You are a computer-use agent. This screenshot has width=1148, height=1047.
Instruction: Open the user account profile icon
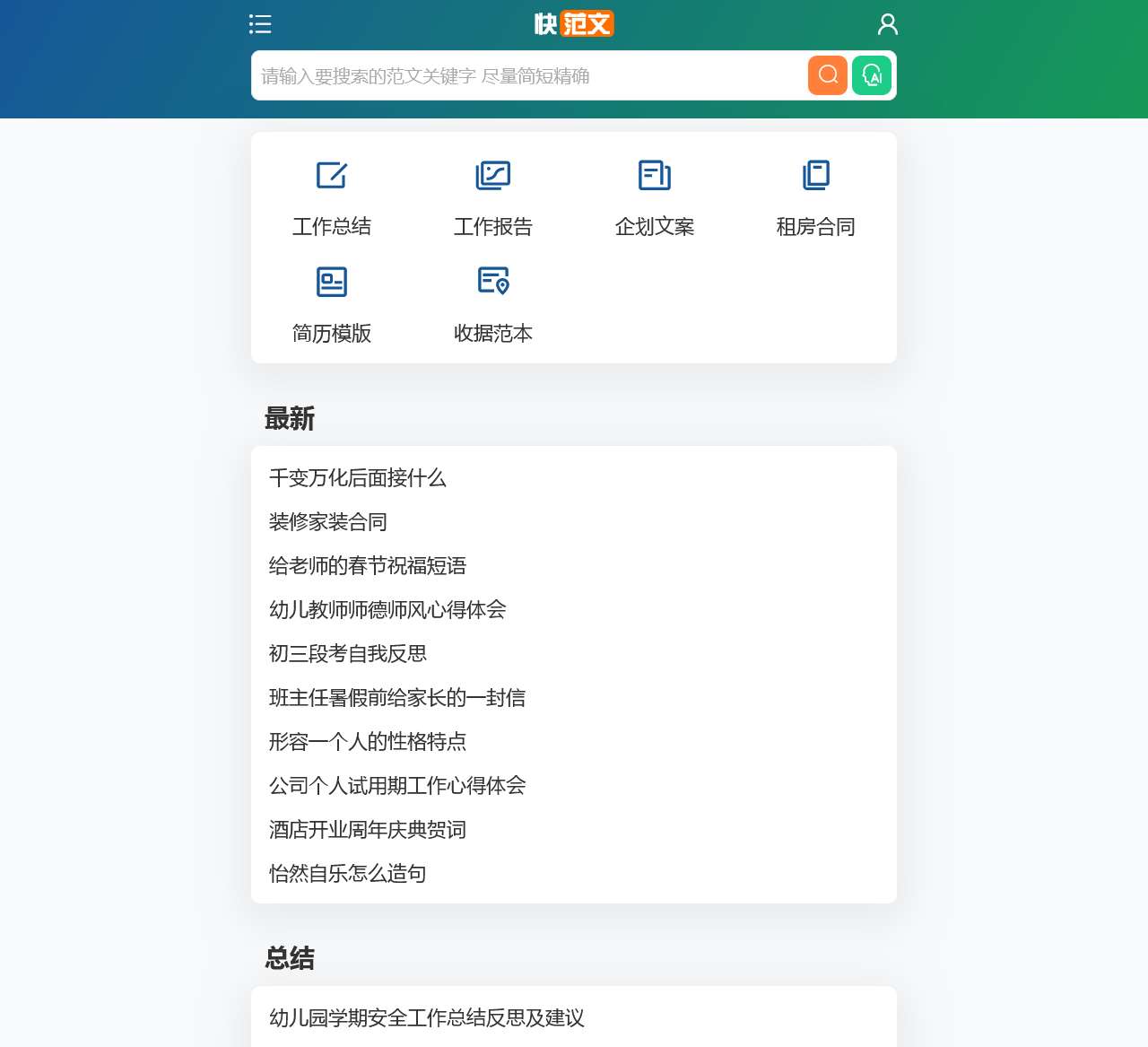click(x=888, y=24)
